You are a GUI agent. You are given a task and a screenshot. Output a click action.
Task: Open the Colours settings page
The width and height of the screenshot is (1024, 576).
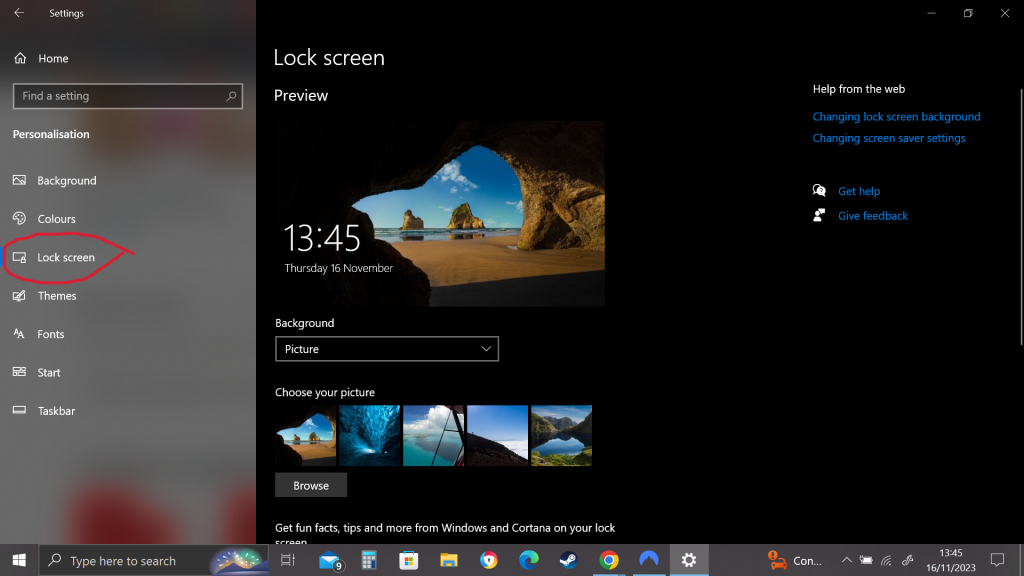(56, 219)
